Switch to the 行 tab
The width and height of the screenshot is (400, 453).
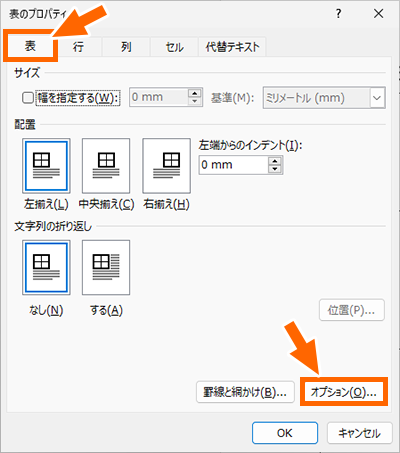click(78, 47)
